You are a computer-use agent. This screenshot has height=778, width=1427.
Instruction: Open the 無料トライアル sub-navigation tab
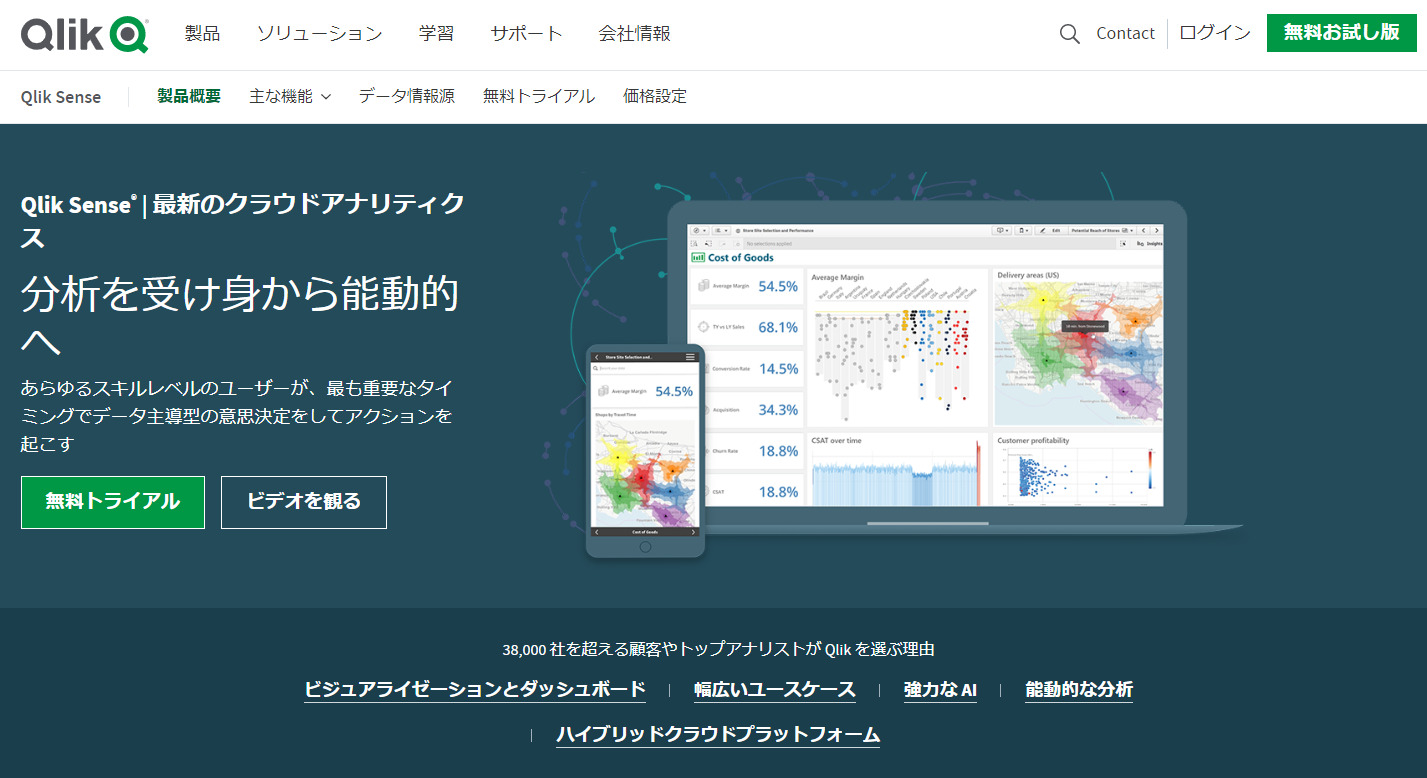coord(539,97)
